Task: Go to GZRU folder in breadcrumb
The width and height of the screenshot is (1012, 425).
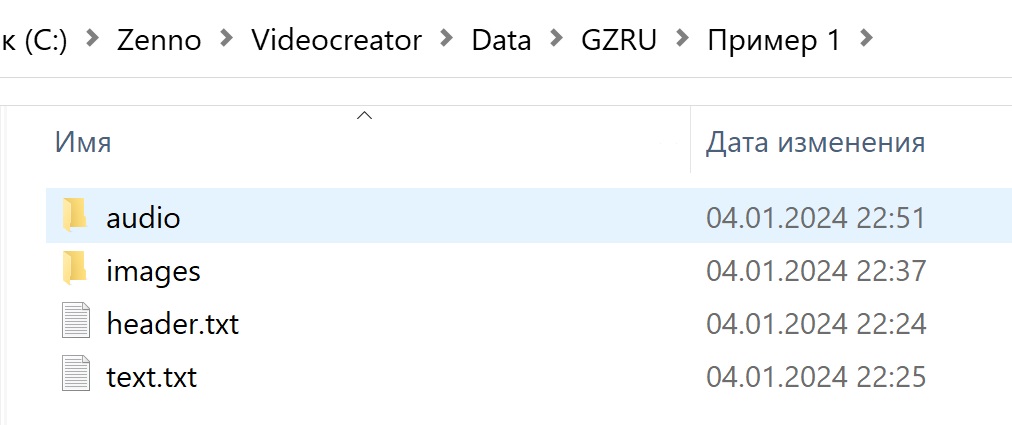Action: 619,40
